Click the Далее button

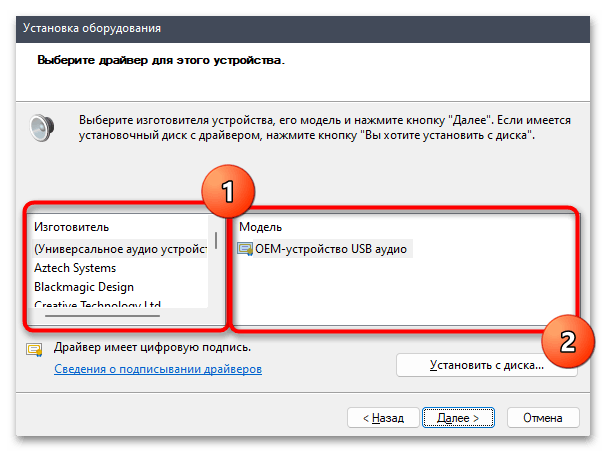(x=458, y=418)
